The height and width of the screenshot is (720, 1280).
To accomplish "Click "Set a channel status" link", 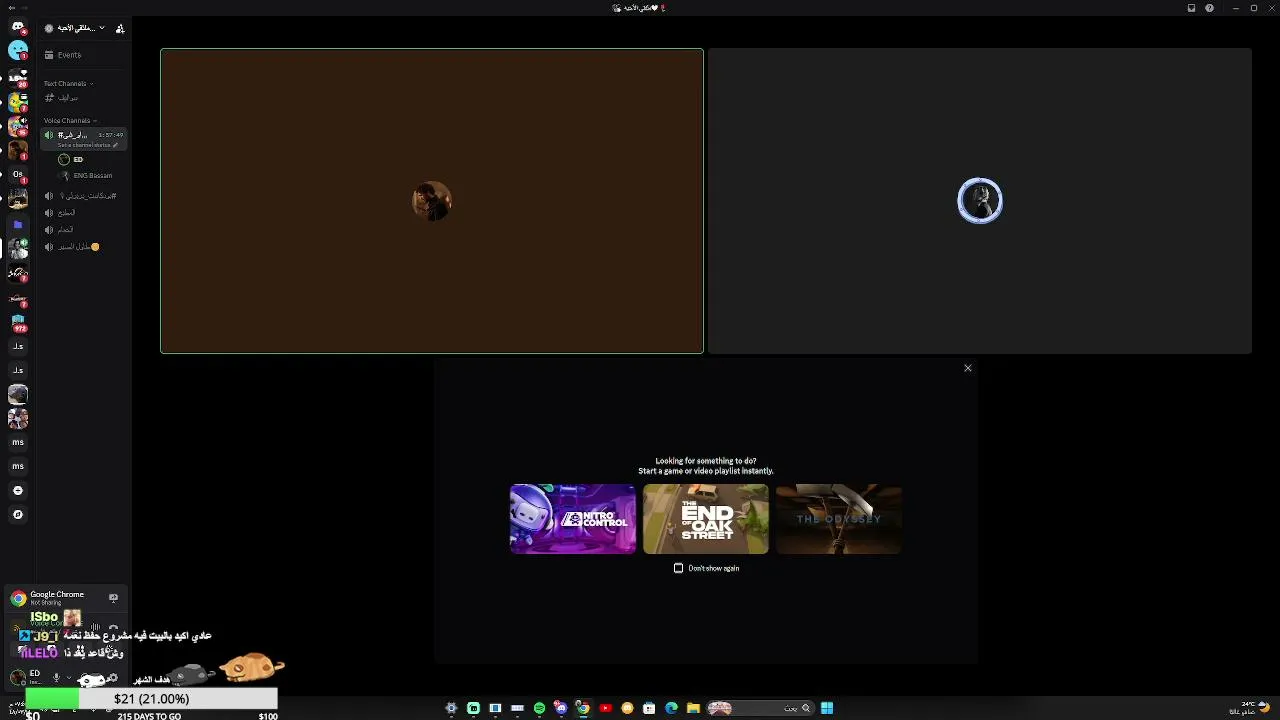I will point(86,145).
